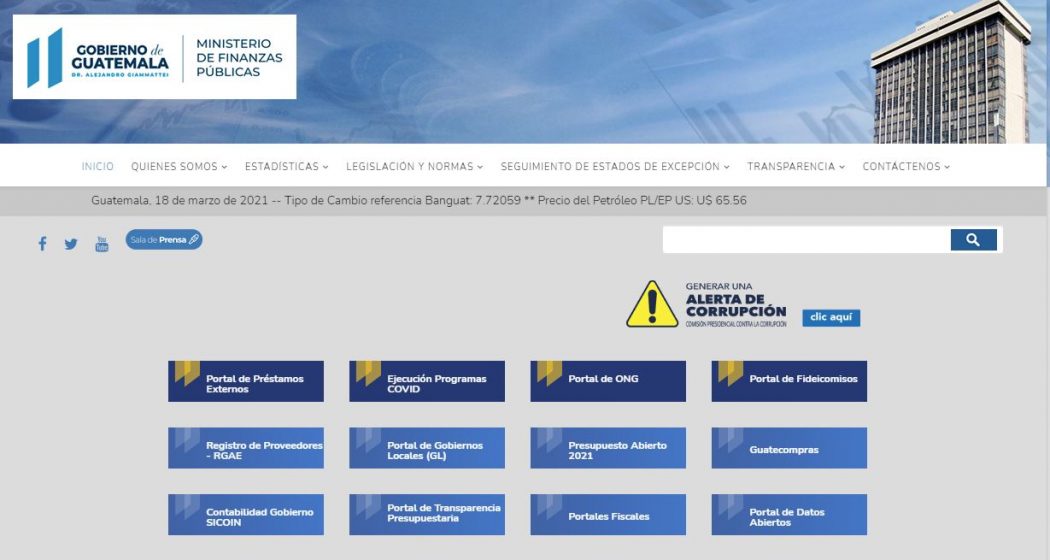
Task: Open Portal de Fideicomisos tile
Action: tap(789, 381)
